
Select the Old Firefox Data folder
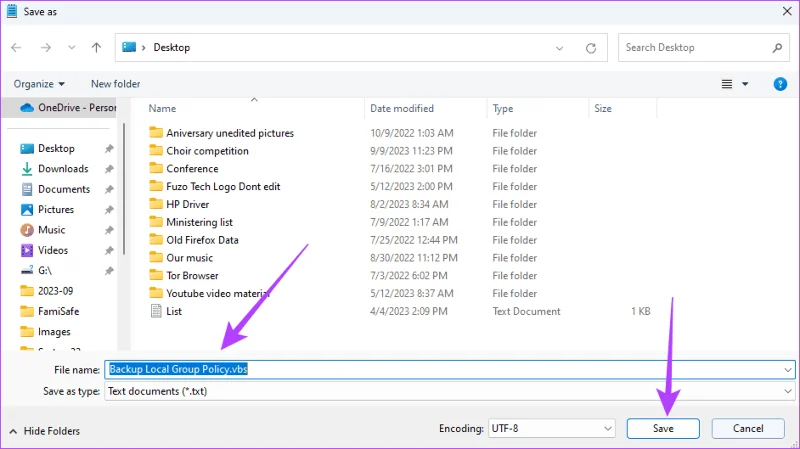[x=194, y=240]
